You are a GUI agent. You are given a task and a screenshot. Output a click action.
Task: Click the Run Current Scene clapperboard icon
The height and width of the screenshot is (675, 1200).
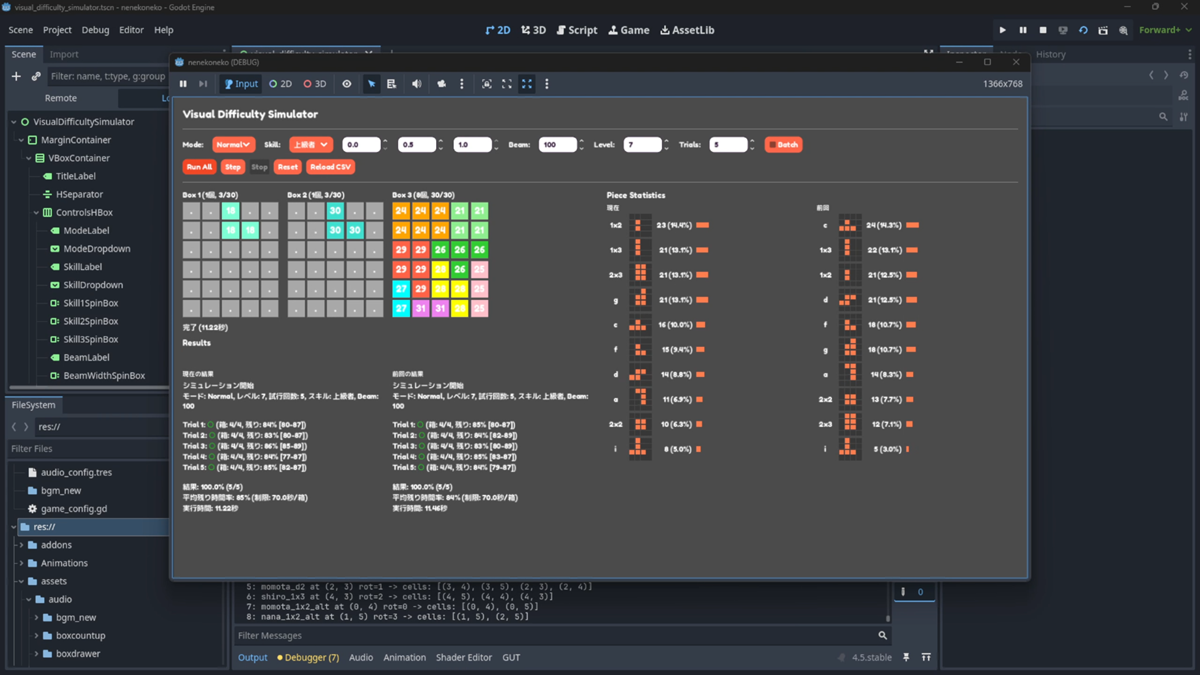pyautogui.click(x=1103, y=30)
